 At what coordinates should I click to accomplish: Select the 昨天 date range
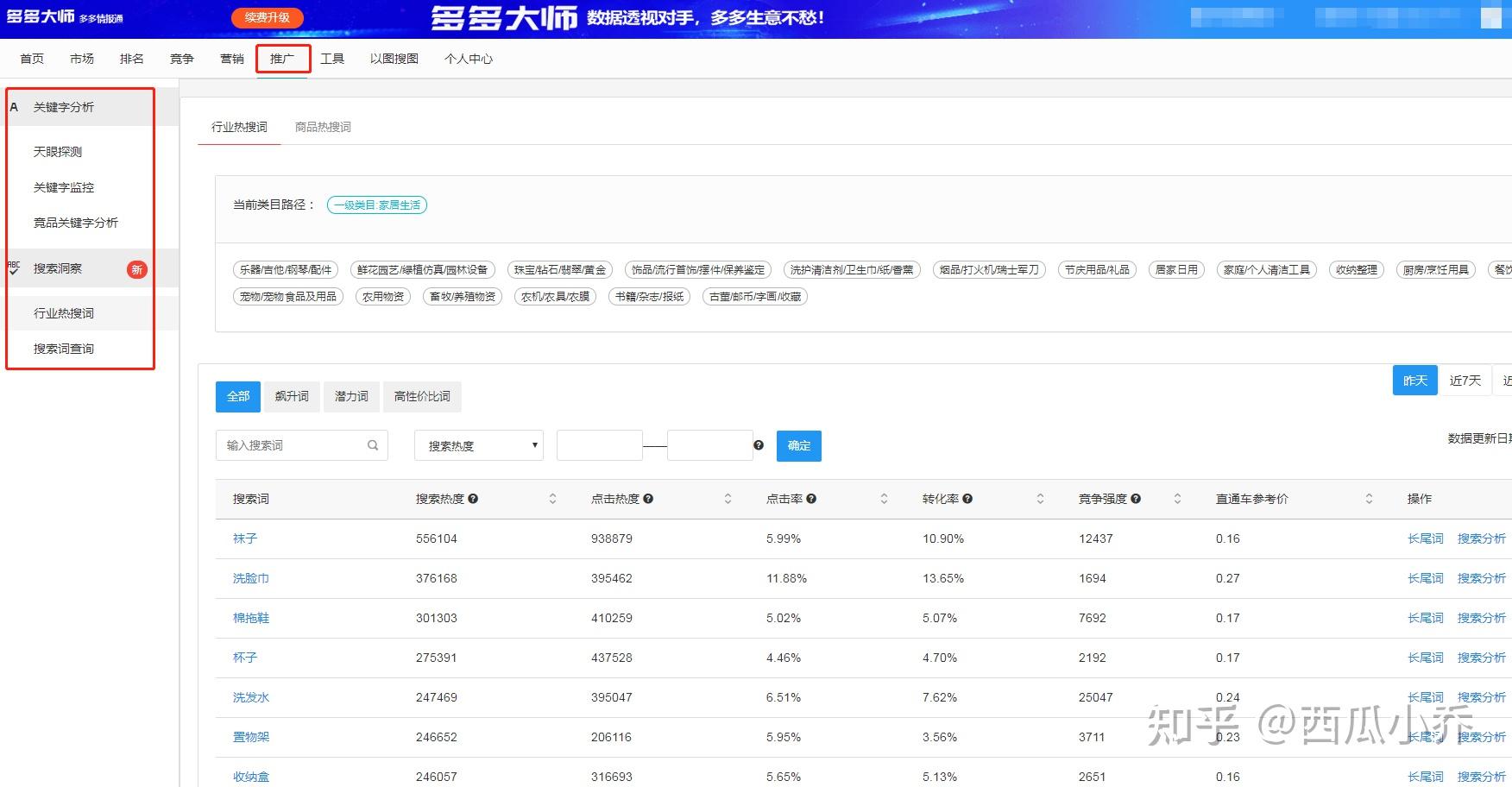(1415, 381)
